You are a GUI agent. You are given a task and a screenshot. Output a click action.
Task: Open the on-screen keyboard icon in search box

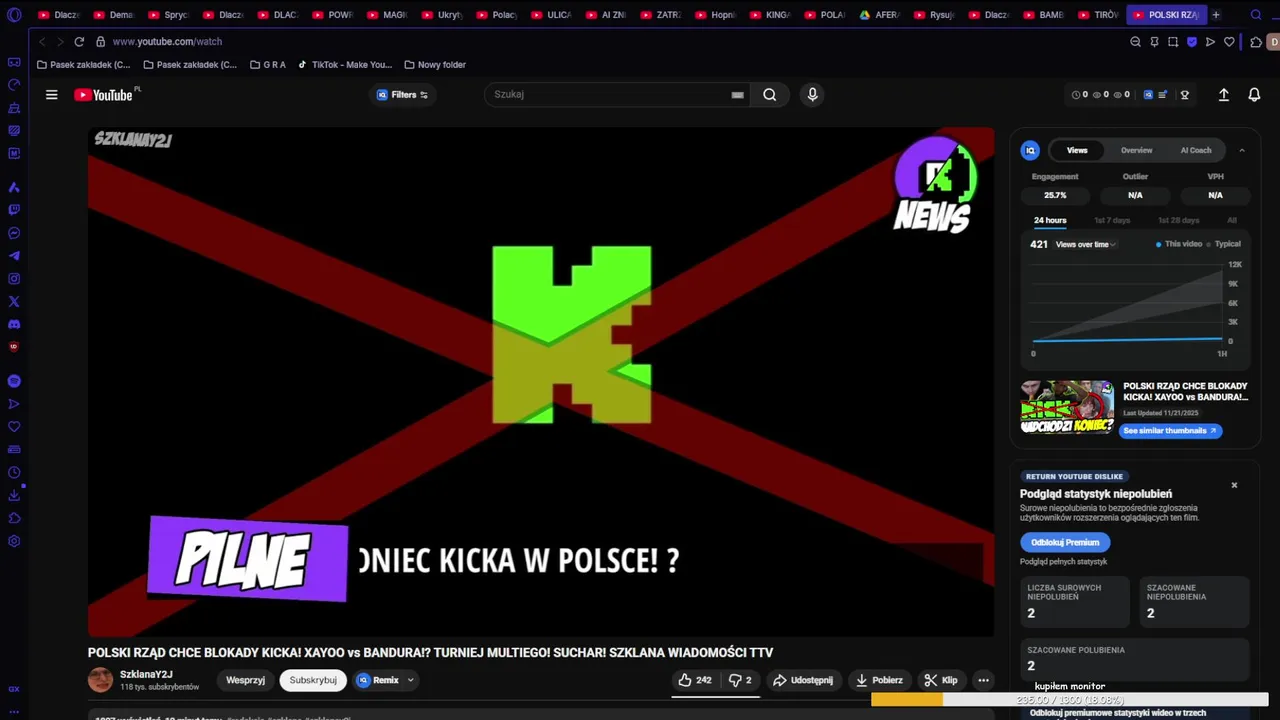click(x=737, y=95)
